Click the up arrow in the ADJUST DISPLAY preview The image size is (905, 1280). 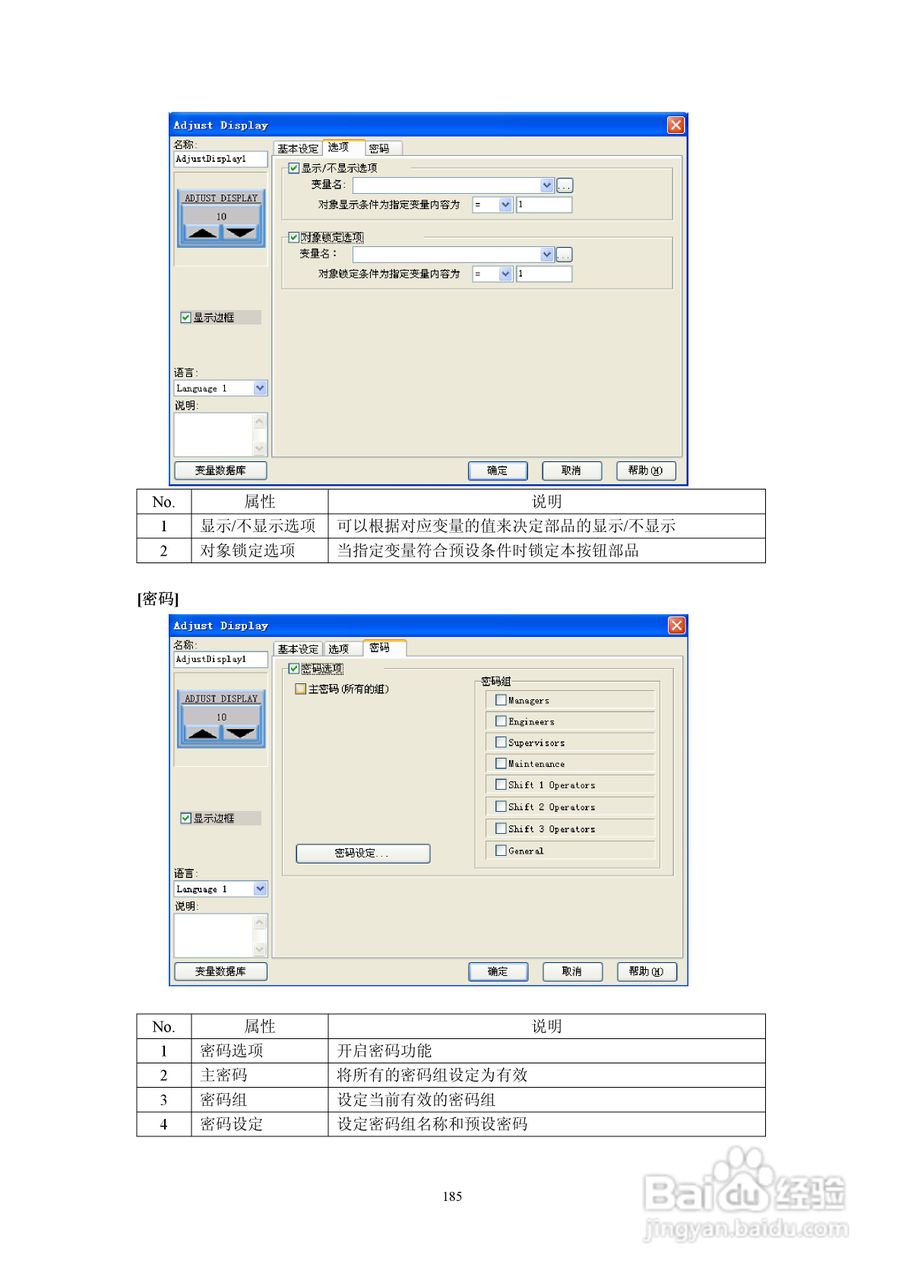204,232
